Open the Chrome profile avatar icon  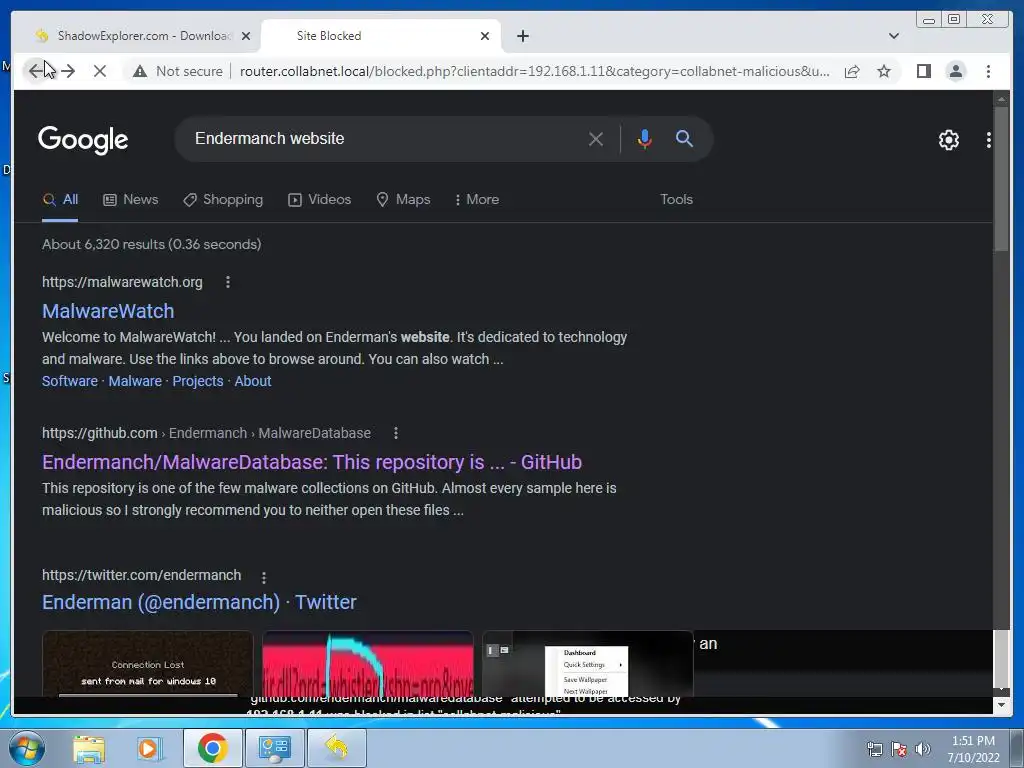pyautogui.click(x=955, y=71)
